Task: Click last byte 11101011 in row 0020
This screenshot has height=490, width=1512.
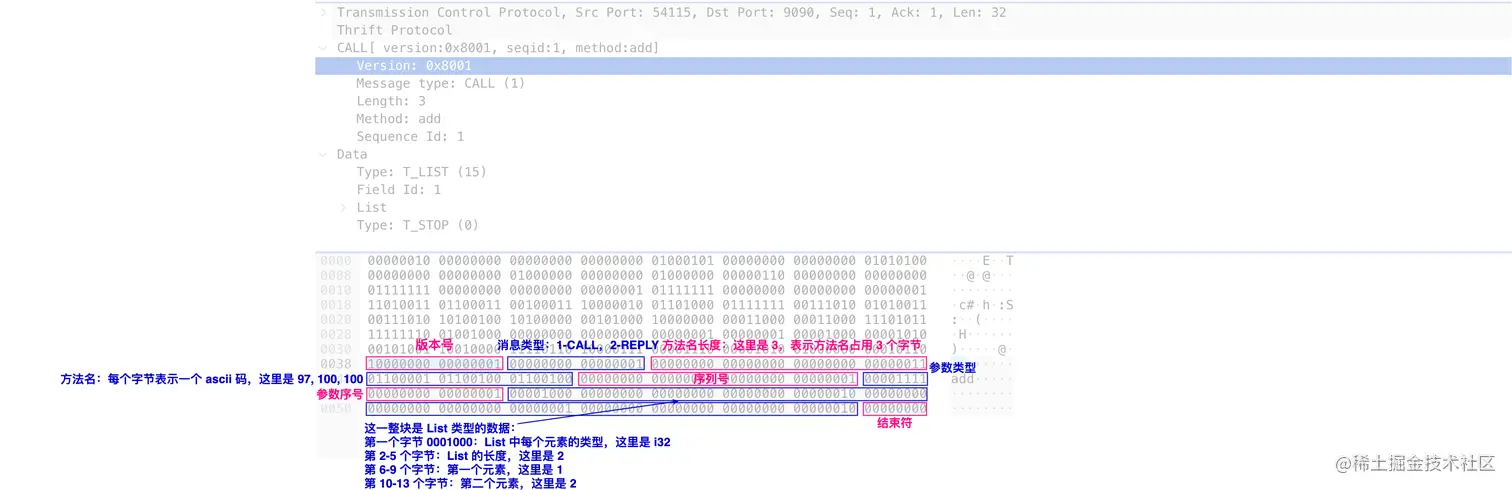Action: pyautogui.click(x=895, y=320)
